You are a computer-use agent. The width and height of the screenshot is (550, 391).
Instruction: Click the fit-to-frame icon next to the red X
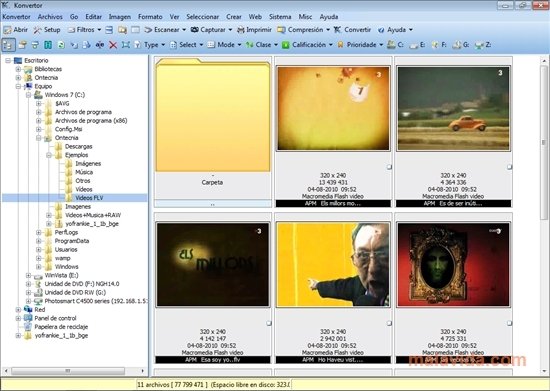click(126, 45)
